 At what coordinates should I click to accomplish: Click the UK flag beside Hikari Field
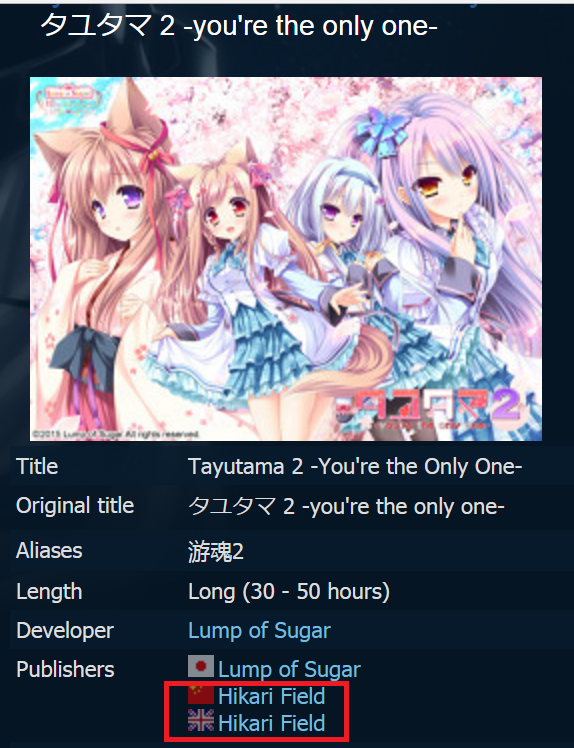pos(200,720)
